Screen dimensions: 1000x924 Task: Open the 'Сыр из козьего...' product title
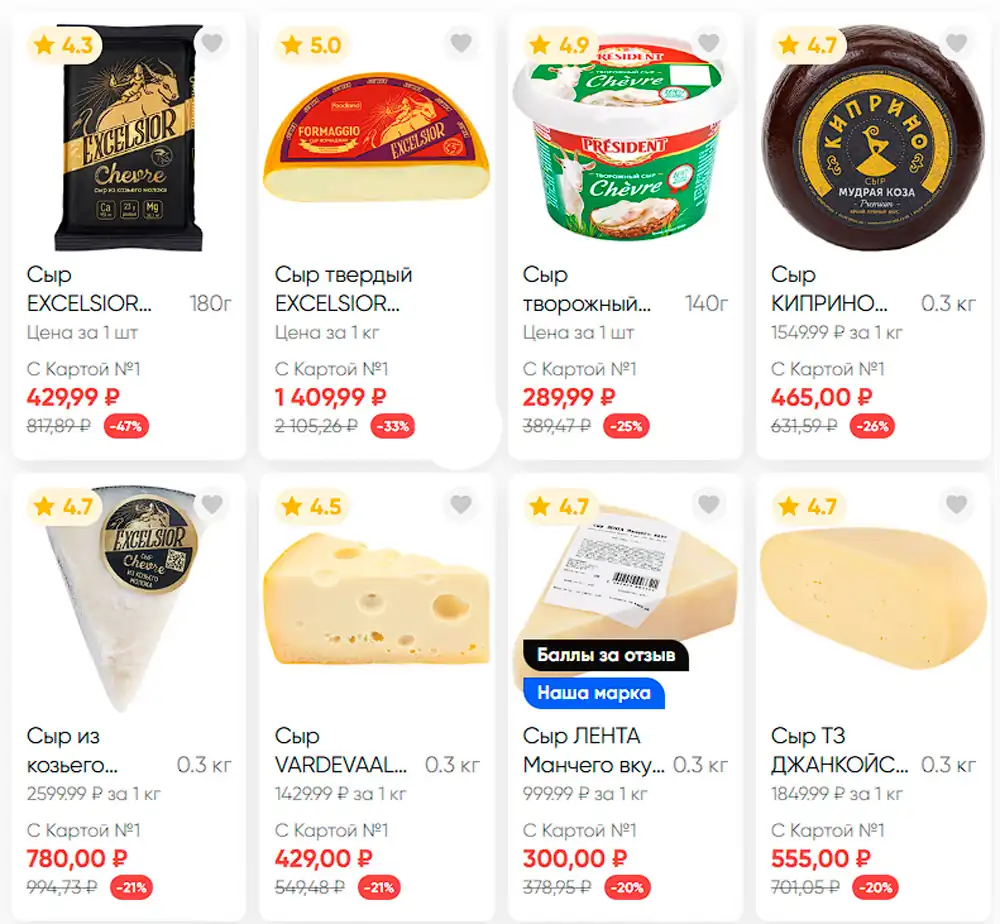click(x=72, y=750)
